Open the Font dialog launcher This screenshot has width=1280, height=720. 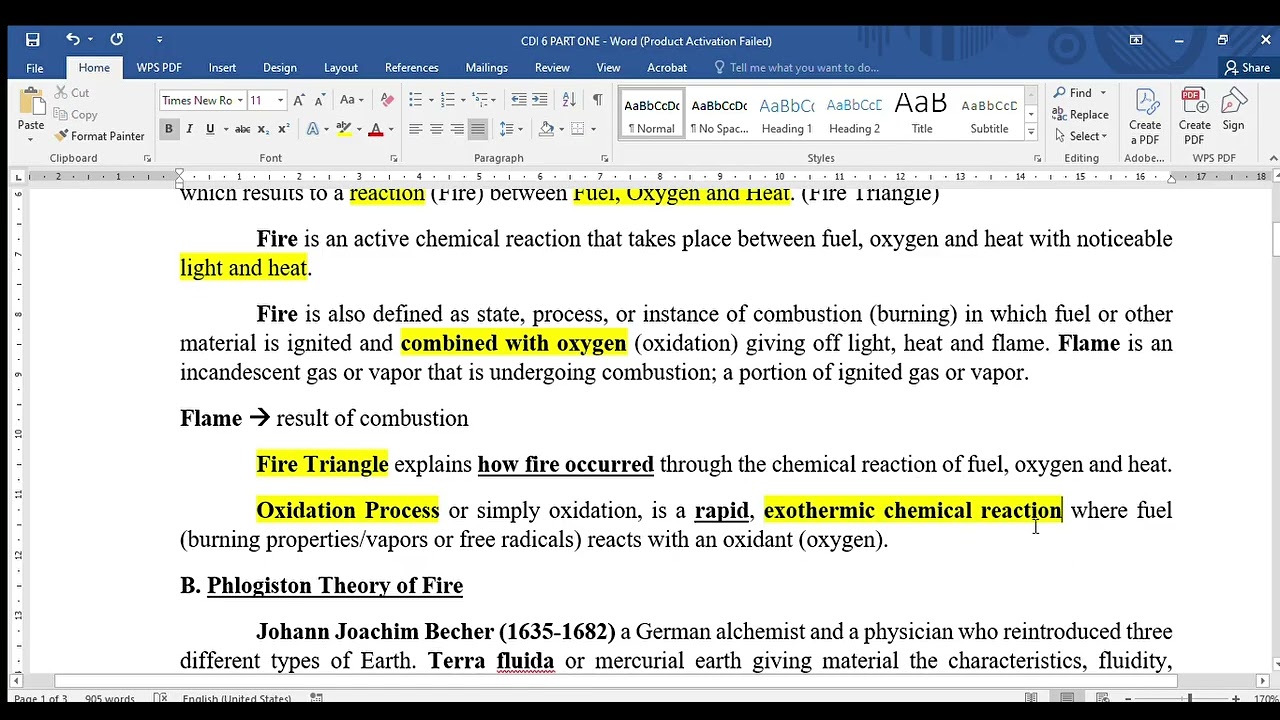click(x=393, y=159)
